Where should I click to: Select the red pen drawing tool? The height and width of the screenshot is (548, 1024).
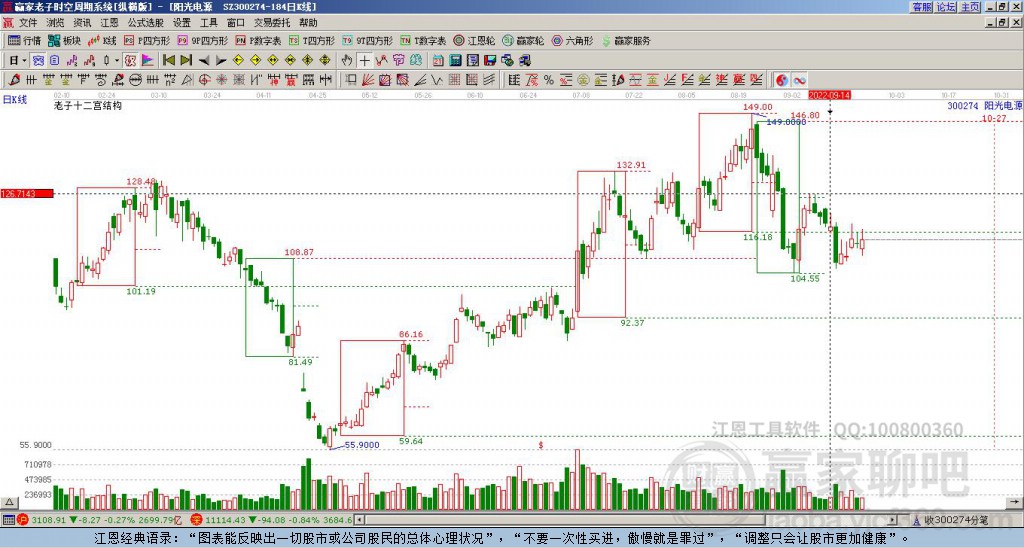point(14,80)
